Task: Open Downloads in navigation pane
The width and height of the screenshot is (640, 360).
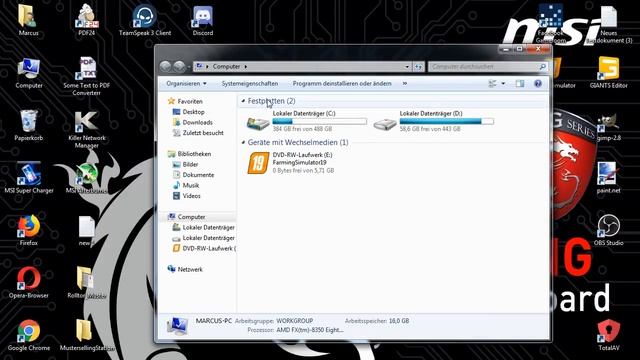Action: click(198, 122)
